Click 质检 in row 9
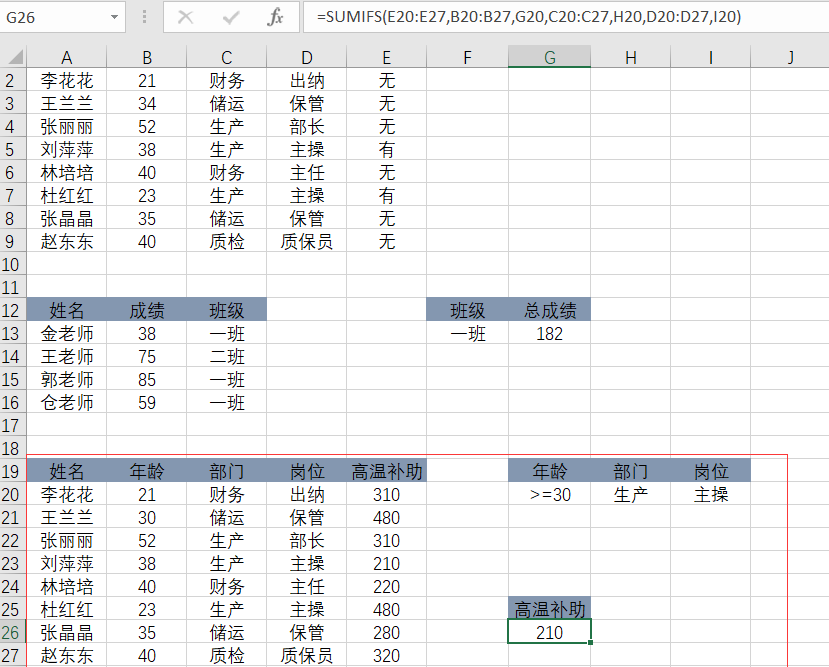This screenshot has width=829, height=667. pyautogui.click(x=227, y=242)
